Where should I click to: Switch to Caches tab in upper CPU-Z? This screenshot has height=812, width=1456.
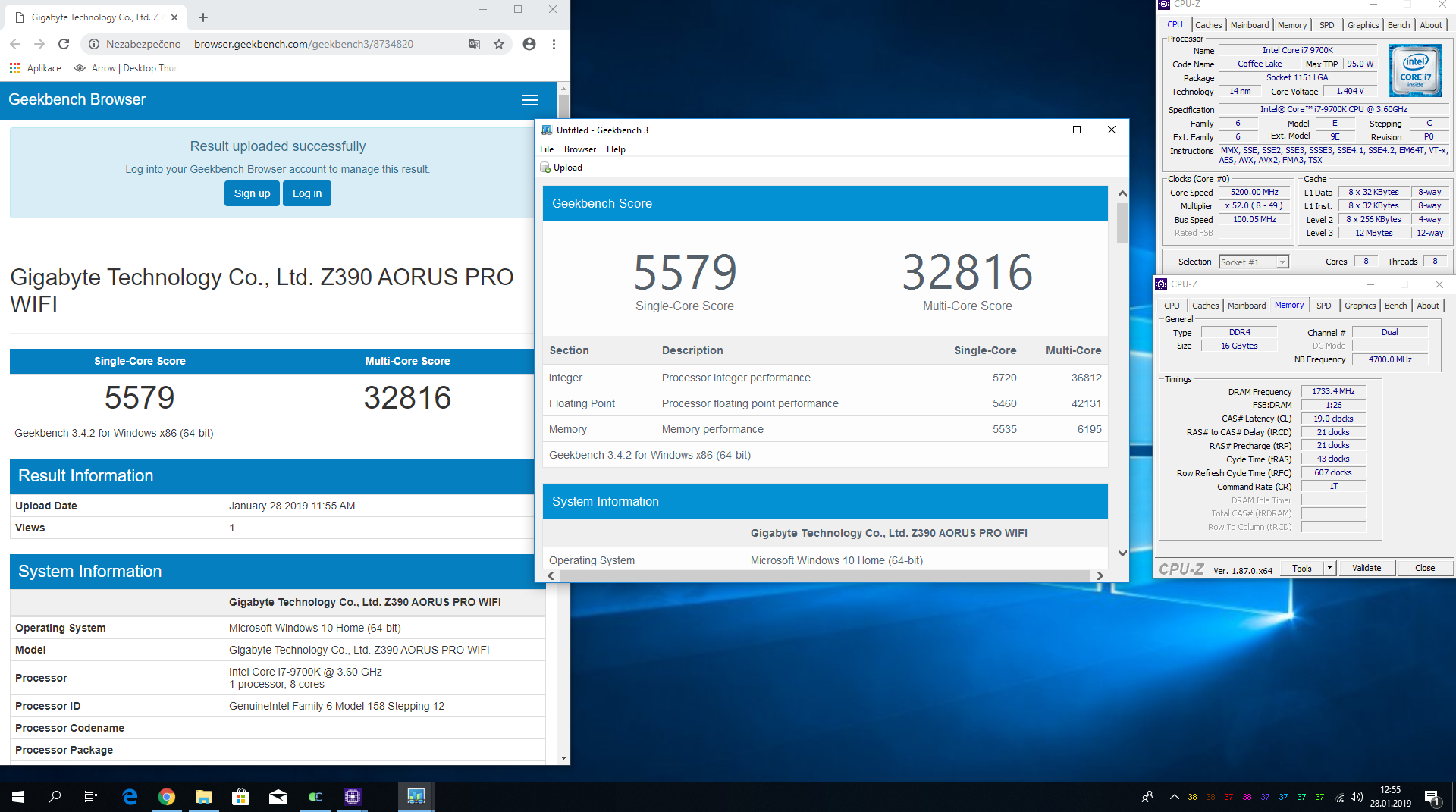tap(1209, 25)
